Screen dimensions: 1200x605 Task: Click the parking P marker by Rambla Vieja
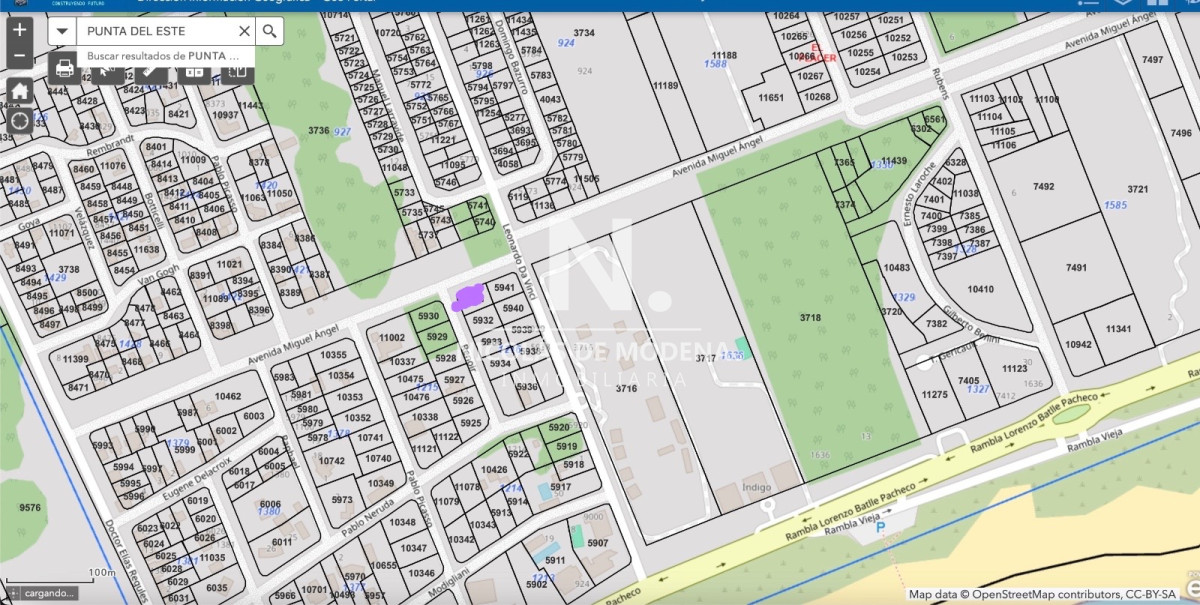[x=881, y=526]
